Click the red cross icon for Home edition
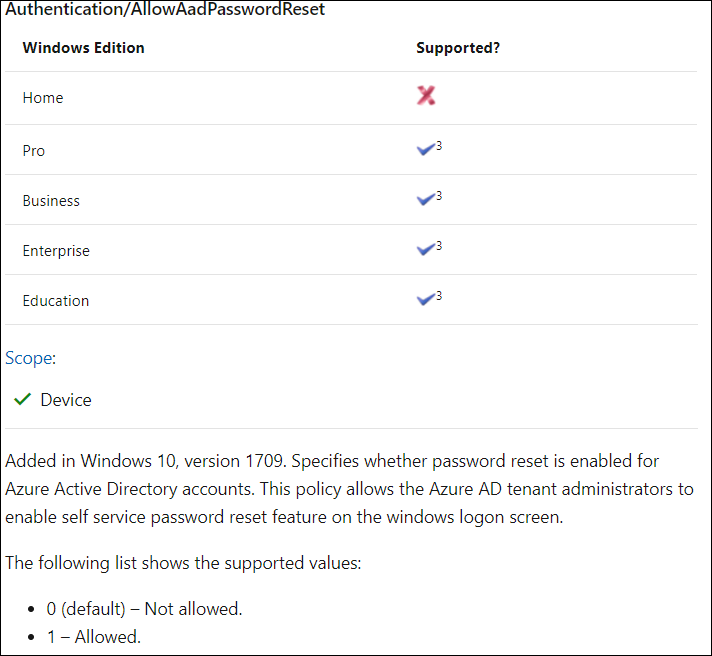 [426, 96]
